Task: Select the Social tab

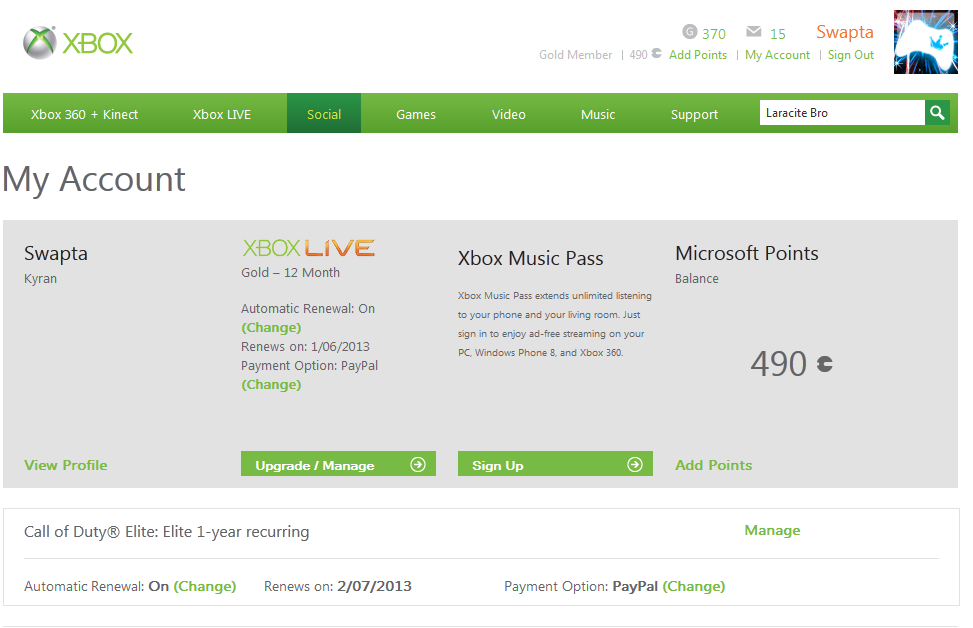Action: [x=324, y=114]
